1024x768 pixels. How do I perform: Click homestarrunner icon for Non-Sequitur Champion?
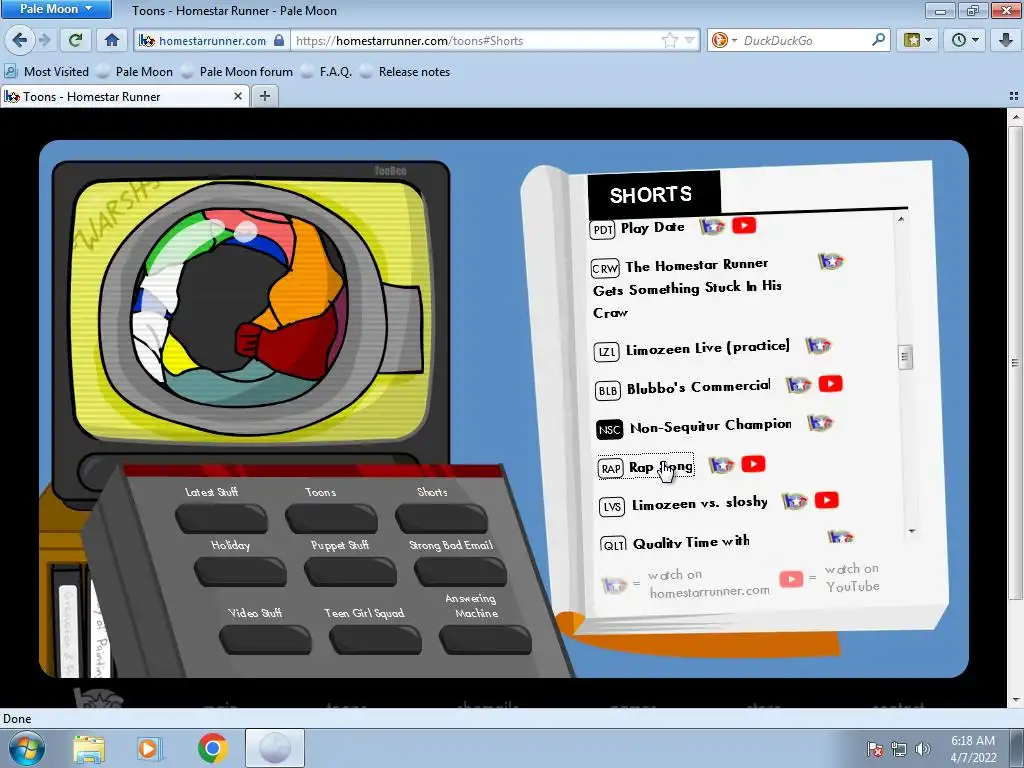click(820, 423)
